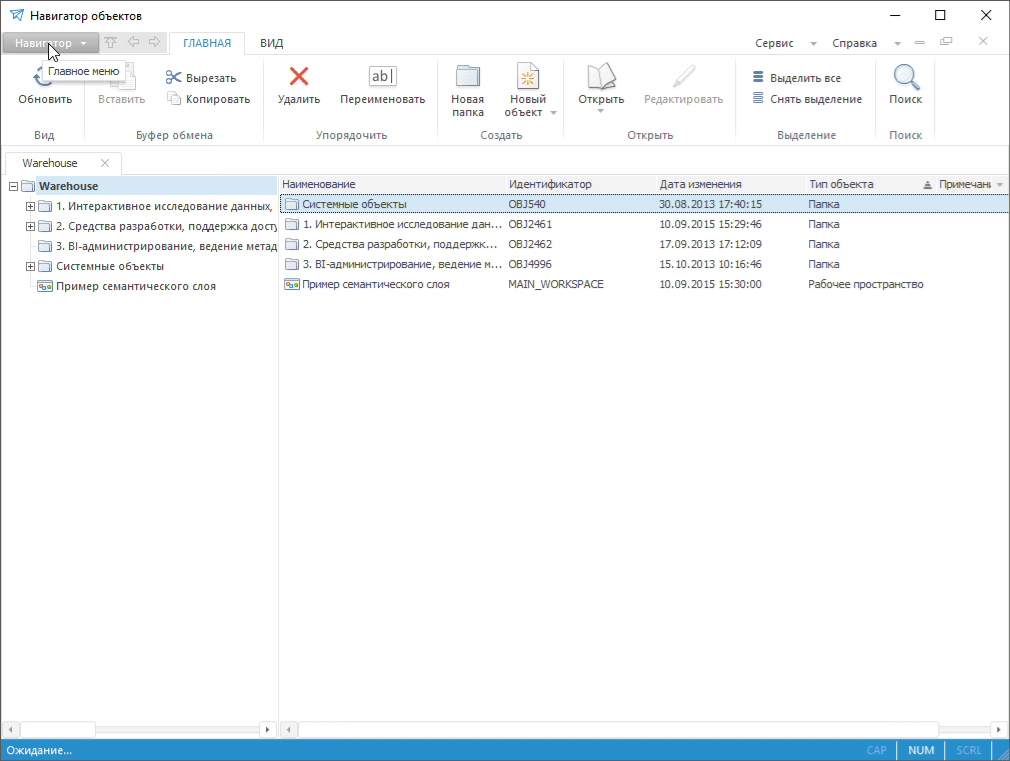Open the Новый объект dropdown arrow
This screenshot has height=761, width=1010.
pyautogui.click(x=554, y=113)
